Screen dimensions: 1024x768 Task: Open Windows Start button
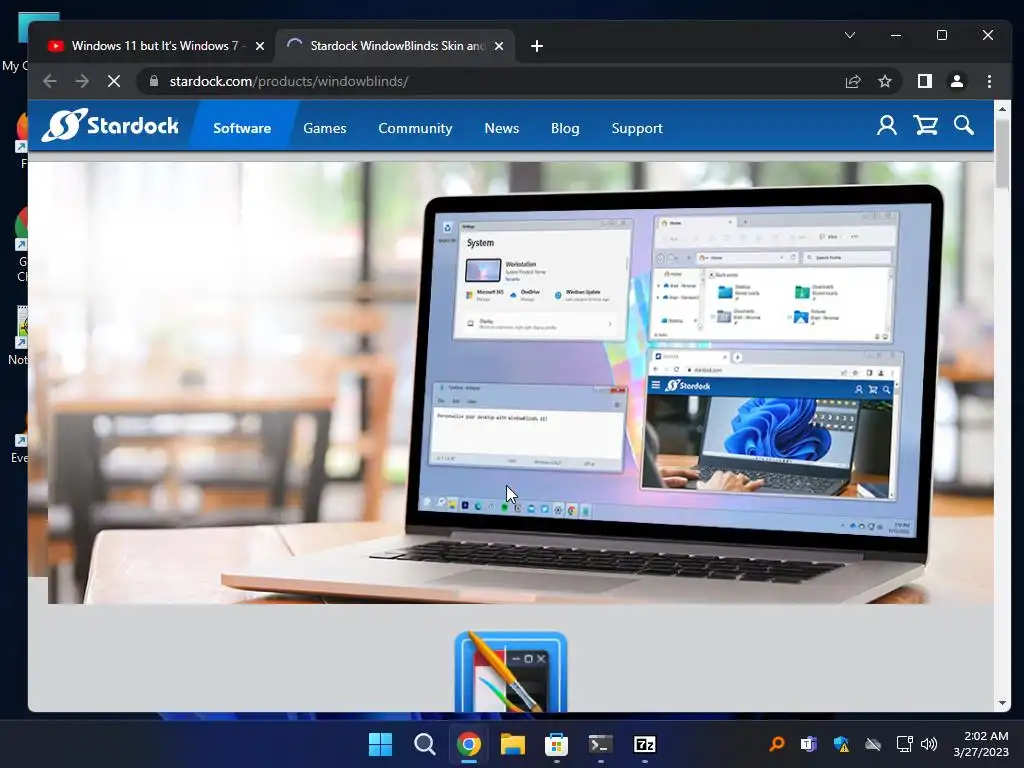click(380, 744)
